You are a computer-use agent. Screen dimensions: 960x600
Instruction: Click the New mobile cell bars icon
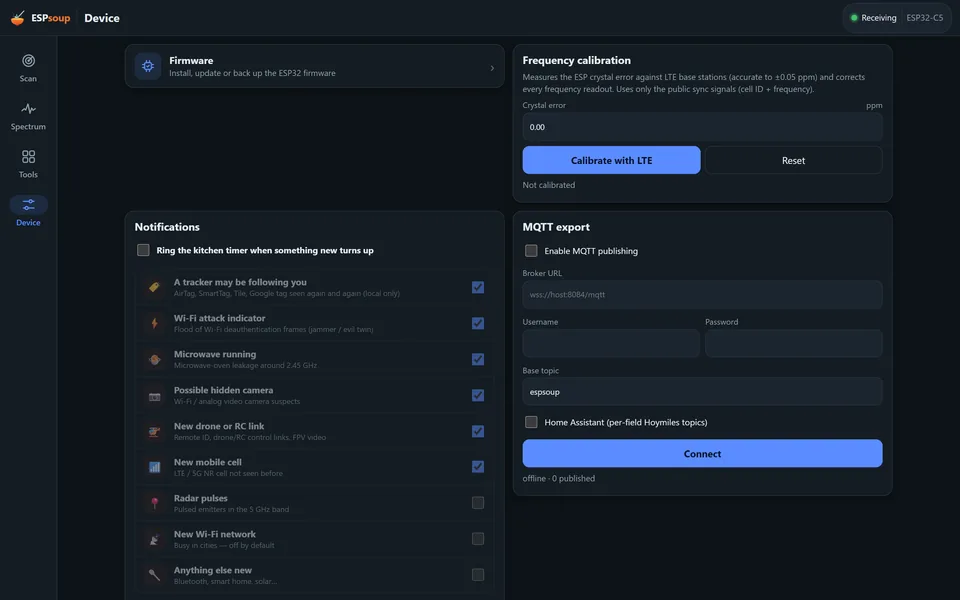pos(154,467)
